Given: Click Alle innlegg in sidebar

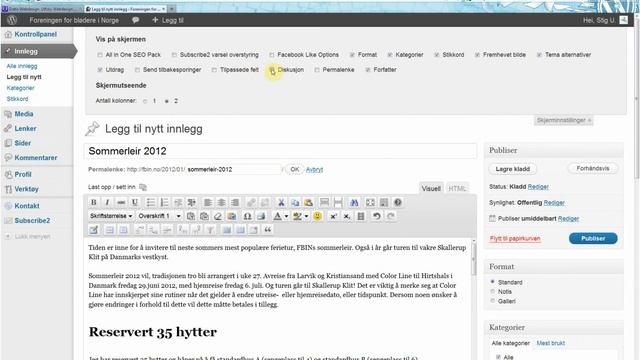Looking at the screenshot, I should click(22, 66).
